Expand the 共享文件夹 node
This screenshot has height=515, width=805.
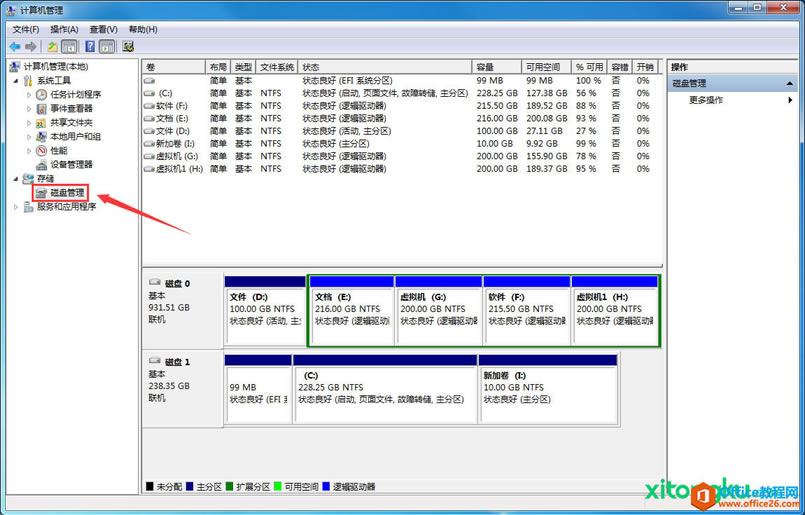(29, 123)
